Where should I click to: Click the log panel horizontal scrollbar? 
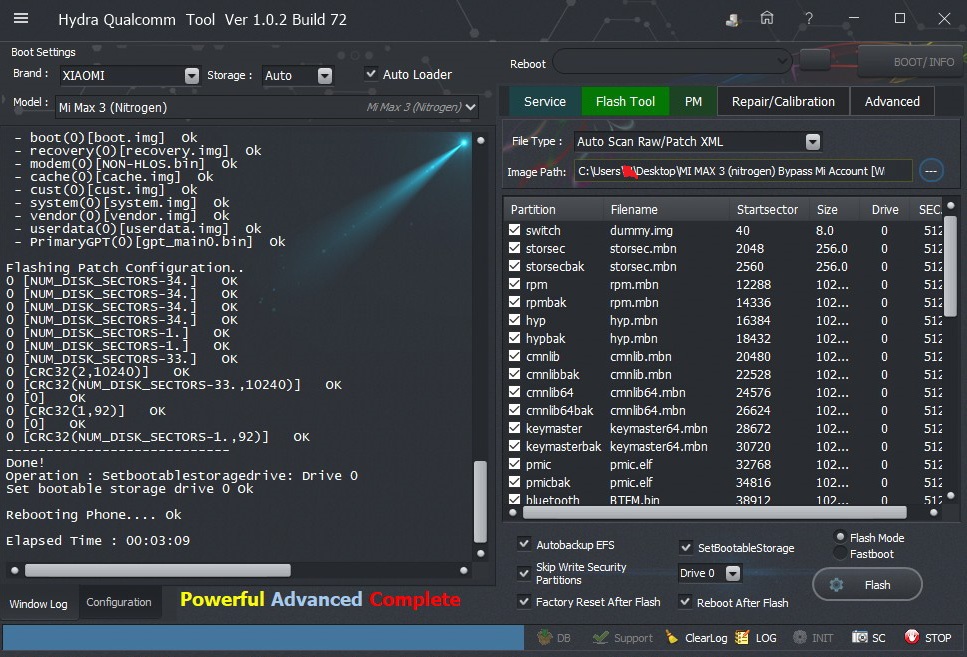click(157, 570)
